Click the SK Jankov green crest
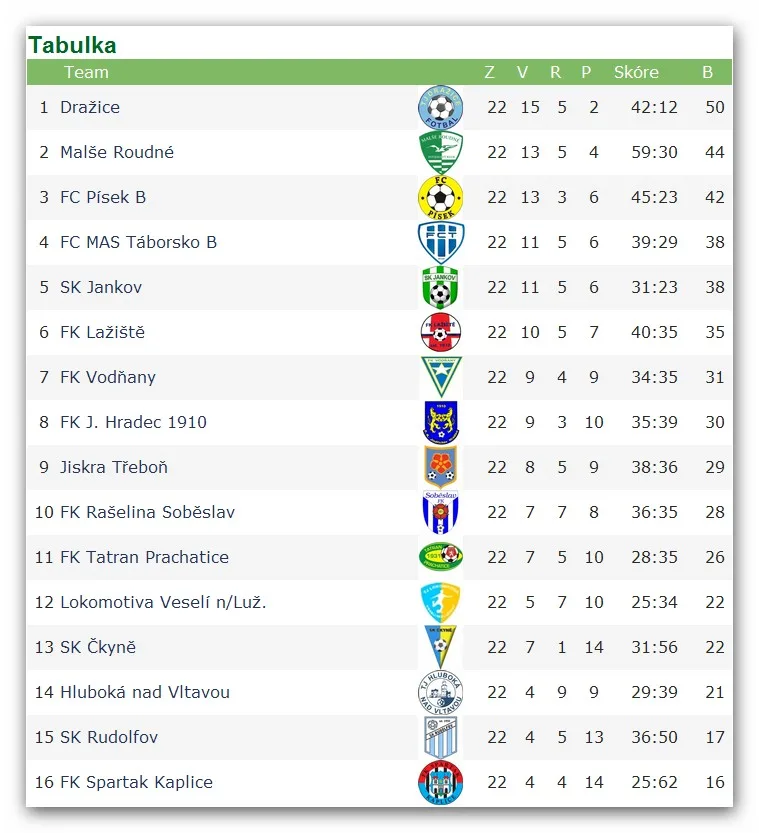Viewport: 759px width, 833px height. pos(440,287)
